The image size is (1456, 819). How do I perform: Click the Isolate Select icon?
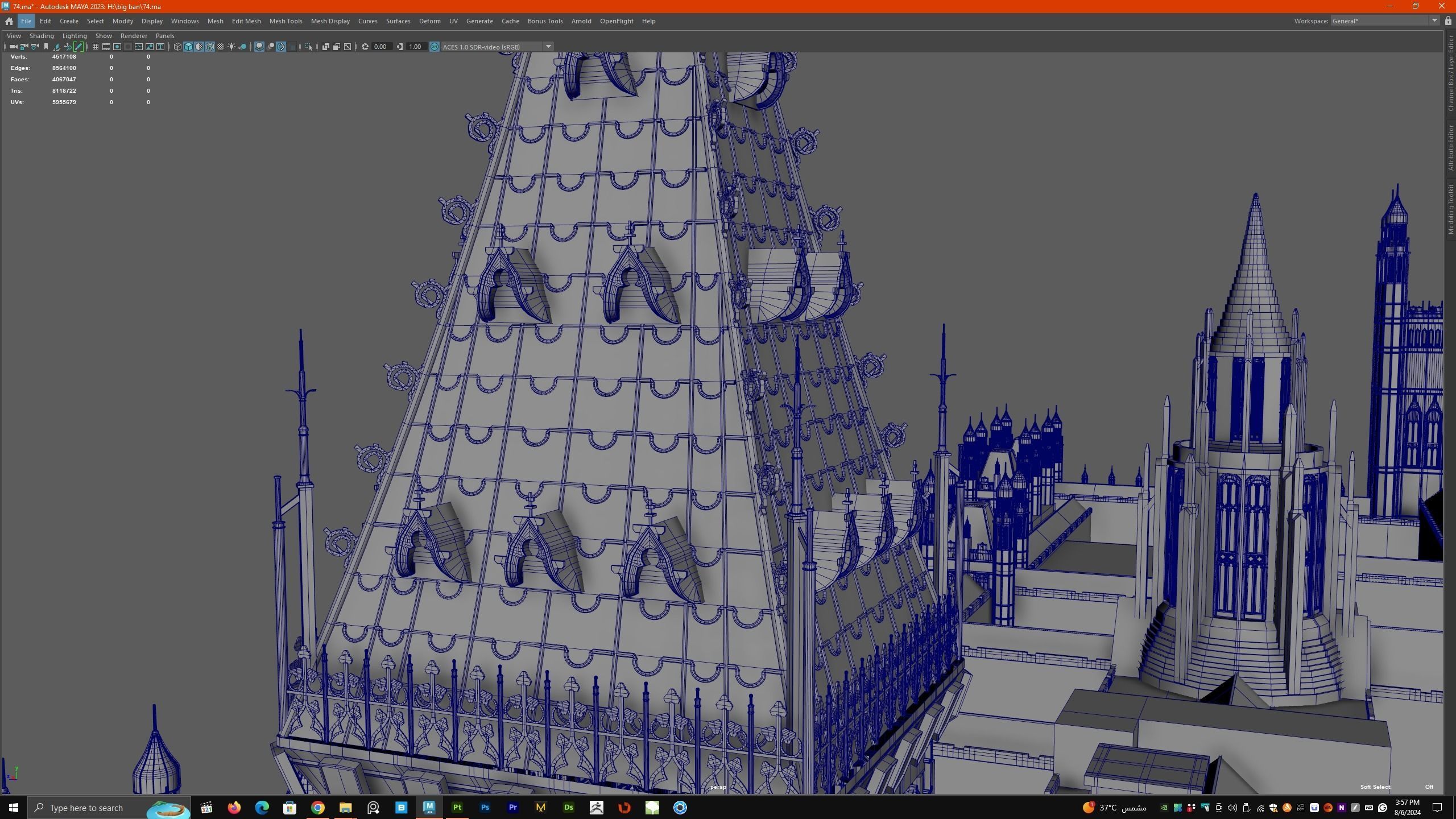(309, 47)
